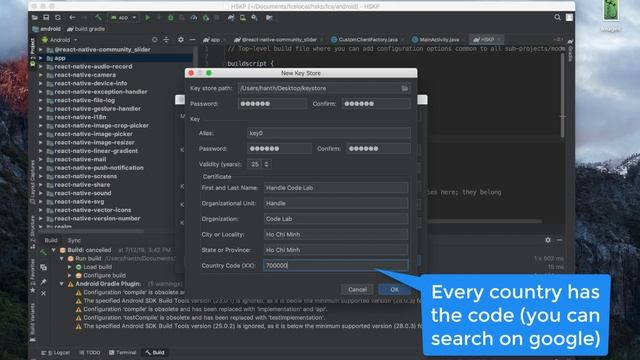Expand the react-native-image-picker module
The width and height of the screenshot is (640, 360).
click(40, 134)
